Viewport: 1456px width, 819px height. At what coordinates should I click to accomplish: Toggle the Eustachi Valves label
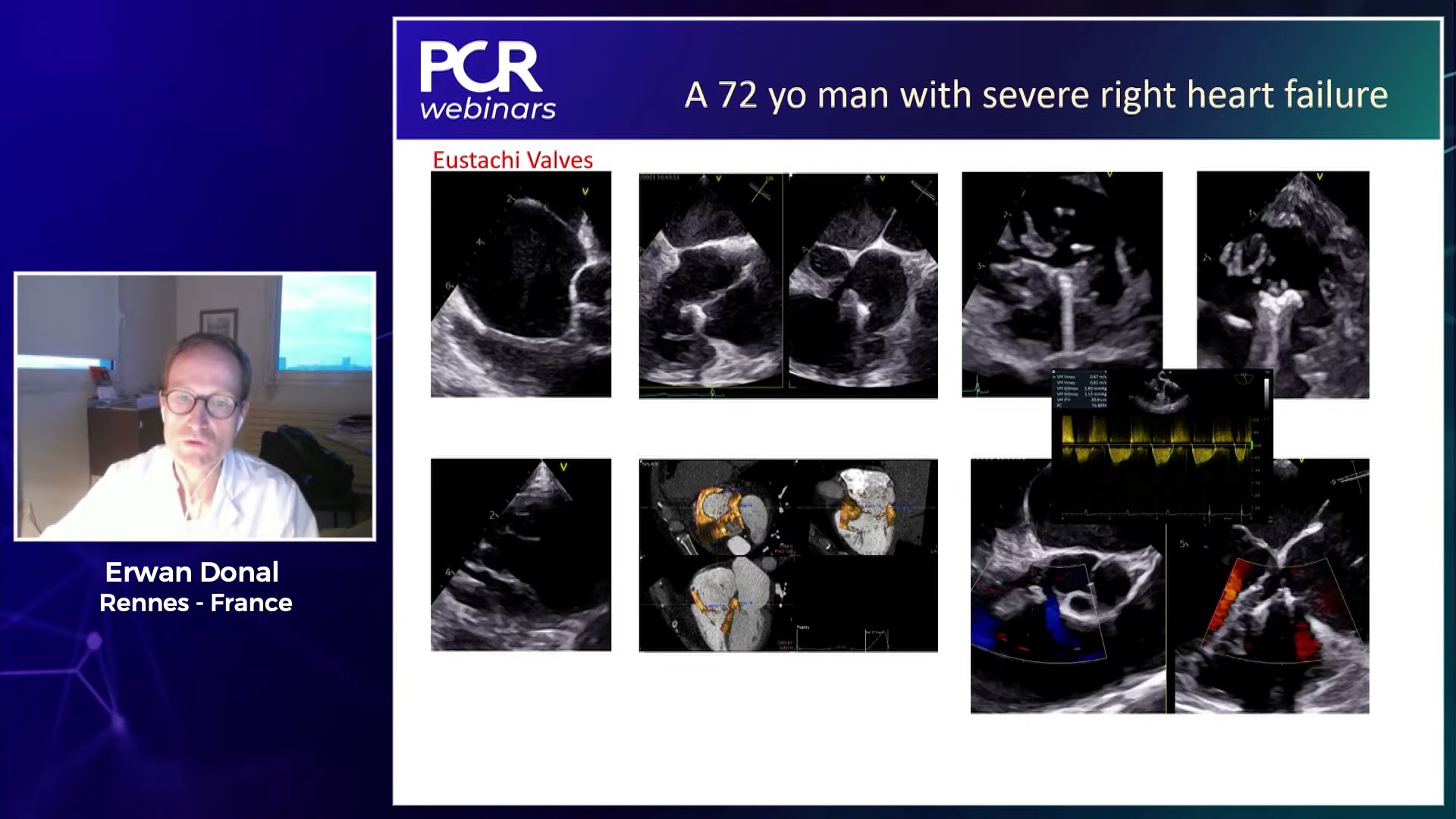pos(513,160)
